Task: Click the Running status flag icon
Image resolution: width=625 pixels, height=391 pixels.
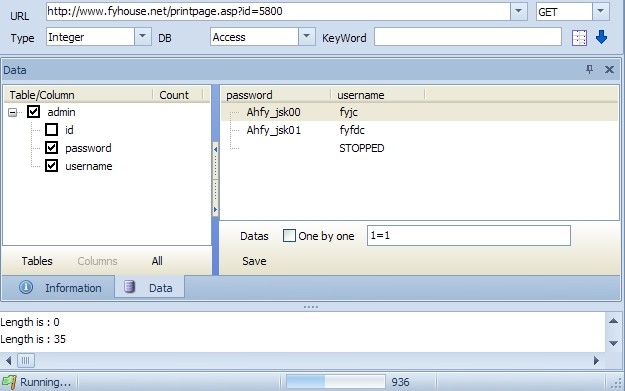Action: [9, 382]
